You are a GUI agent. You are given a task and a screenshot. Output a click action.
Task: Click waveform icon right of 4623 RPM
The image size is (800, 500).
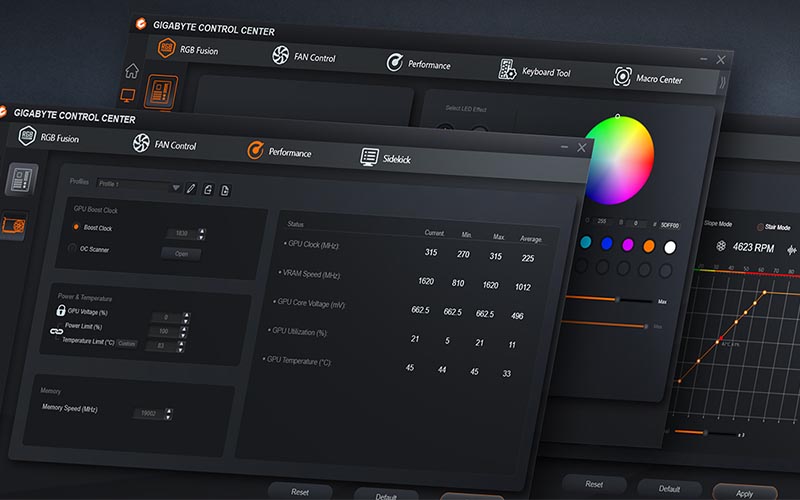coord(791,250)
